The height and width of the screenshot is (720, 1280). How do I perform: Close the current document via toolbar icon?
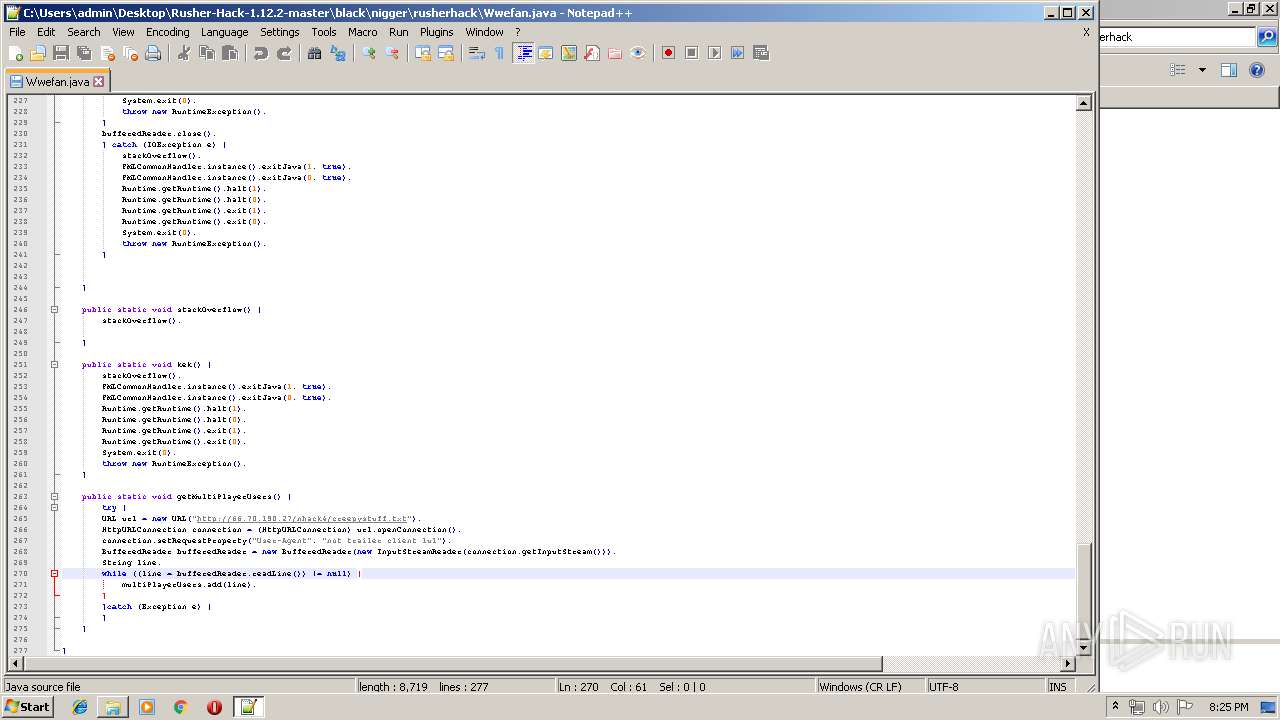coord(107,53)
